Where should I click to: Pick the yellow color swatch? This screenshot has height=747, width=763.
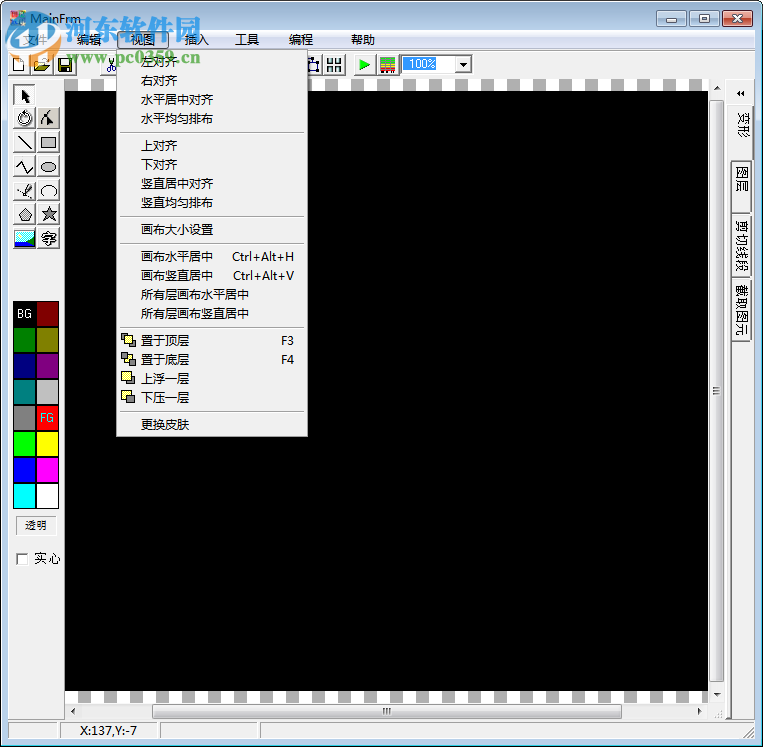coord(47,444)
